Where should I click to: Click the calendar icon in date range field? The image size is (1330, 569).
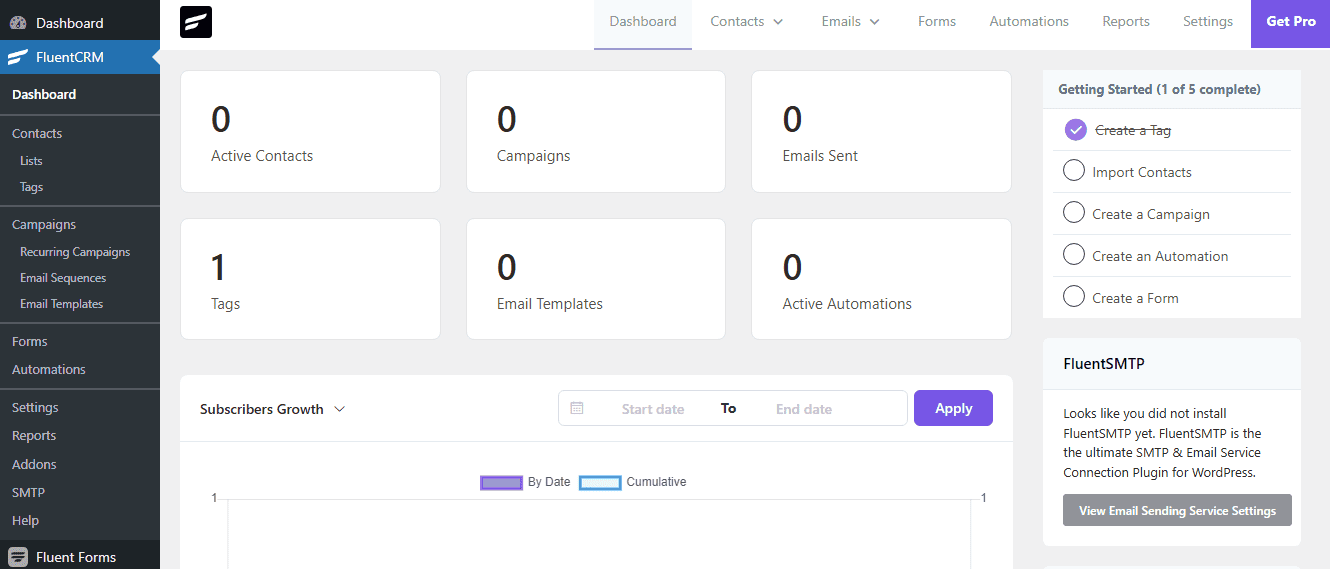coord(577,408)
